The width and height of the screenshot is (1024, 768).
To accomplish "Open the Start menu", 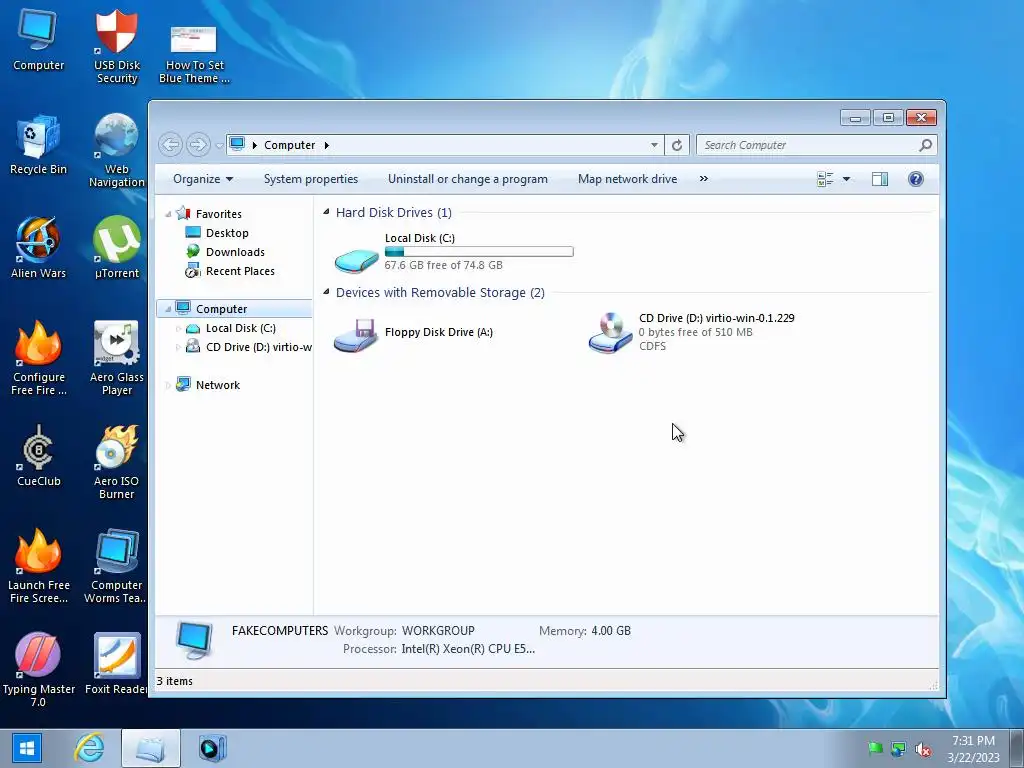I will [27, 748].
